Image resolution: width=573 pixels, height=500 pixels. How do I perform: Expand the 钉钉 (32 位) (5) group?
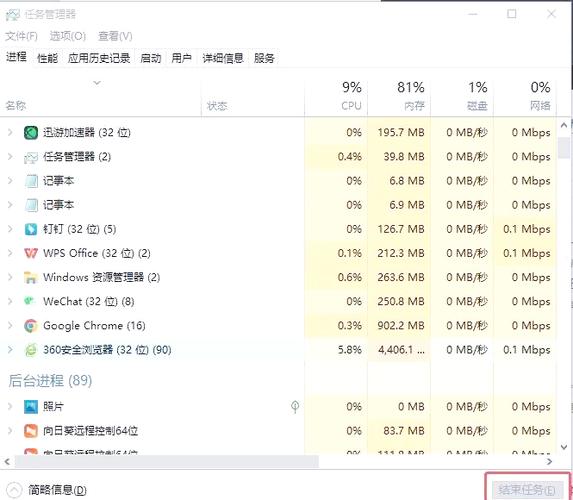pyautogui.click(x=10, y=229)
